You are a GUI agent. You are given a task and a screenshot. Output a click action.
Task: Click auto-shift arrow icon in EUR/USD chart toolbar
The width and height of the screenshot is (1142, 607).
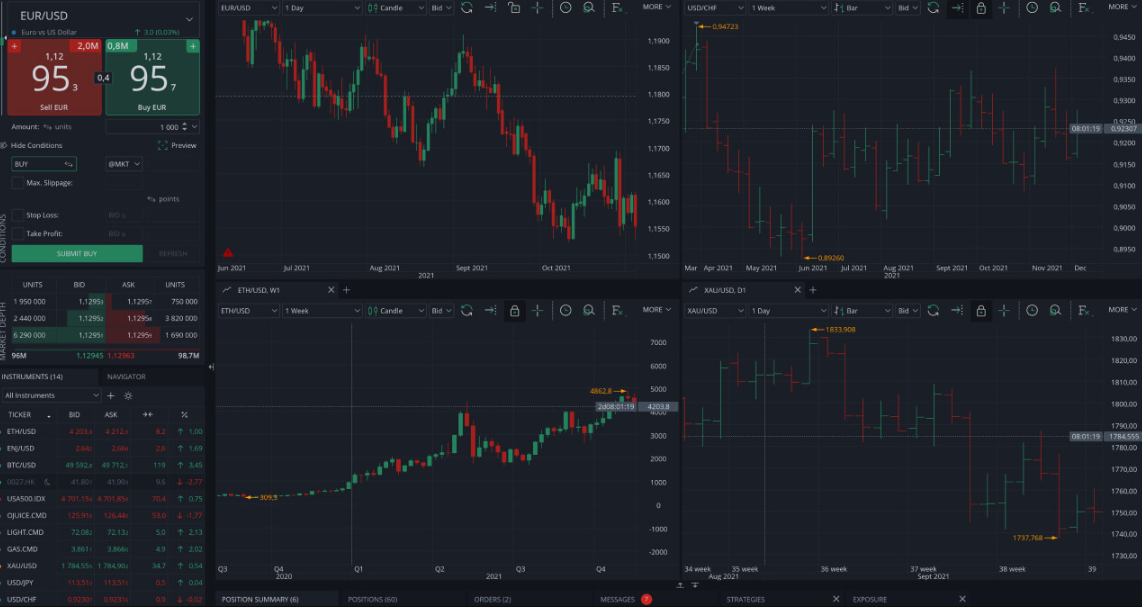490,7
